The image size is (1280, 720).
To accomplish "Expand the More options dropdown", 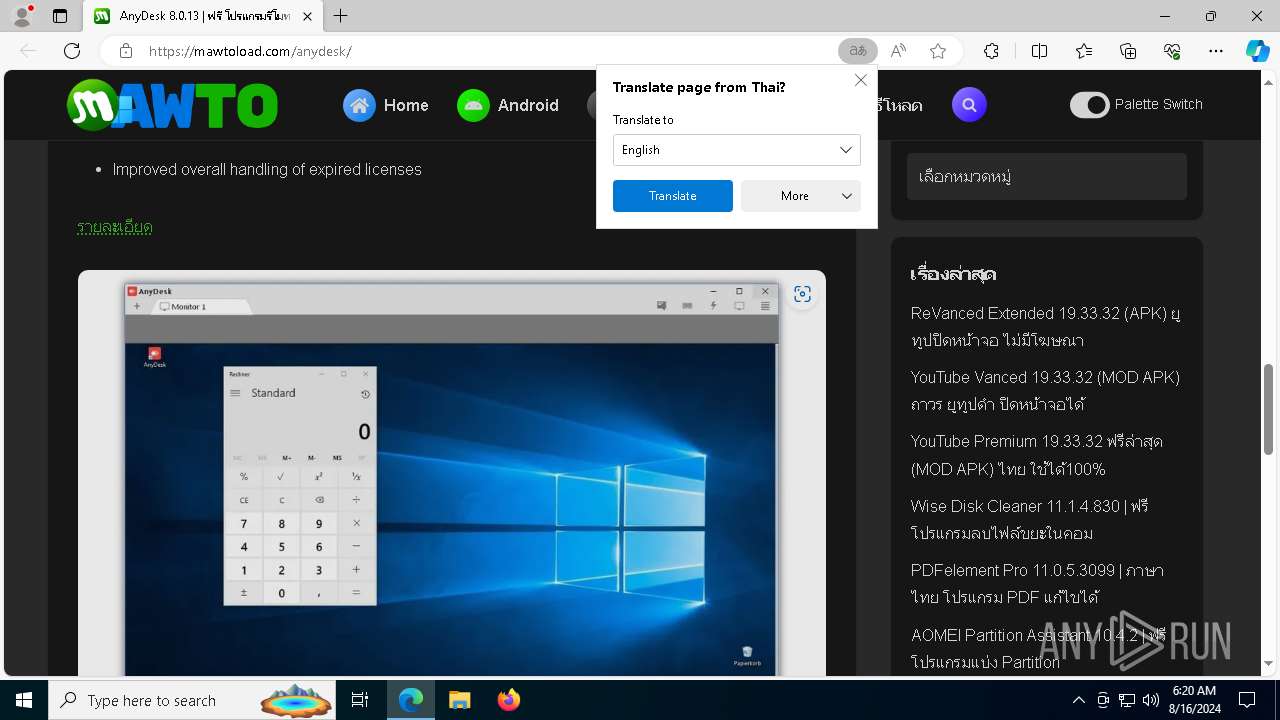I will point(800,196).
